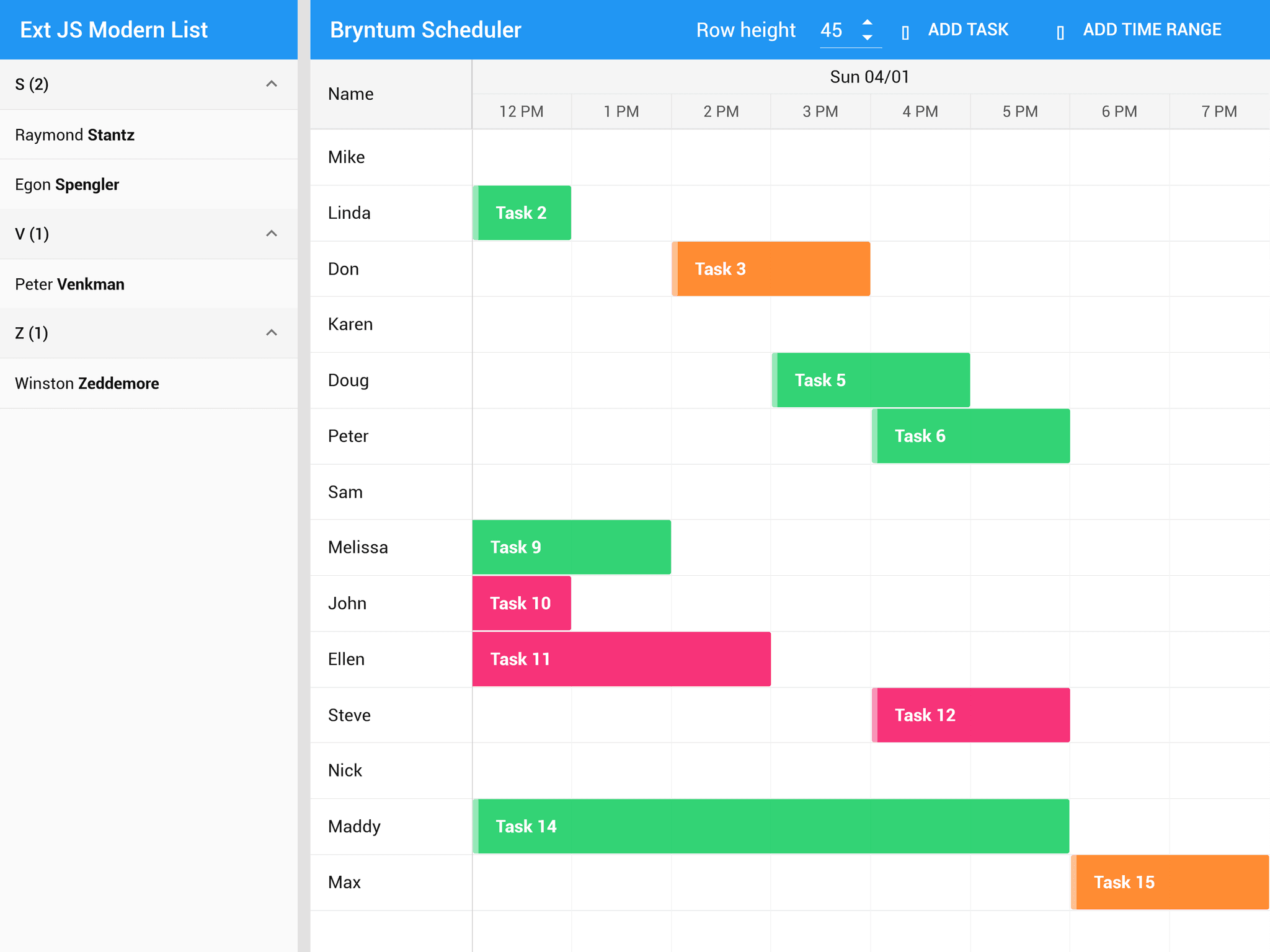Click the ADD TIME RANGE button
Screen dimensions: 1270x952
coord(1151,30)
